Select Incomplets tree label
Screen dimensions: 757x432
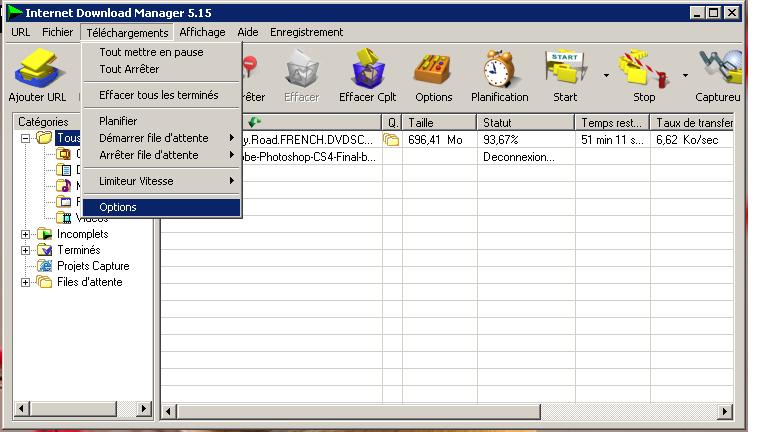(83, 234)
